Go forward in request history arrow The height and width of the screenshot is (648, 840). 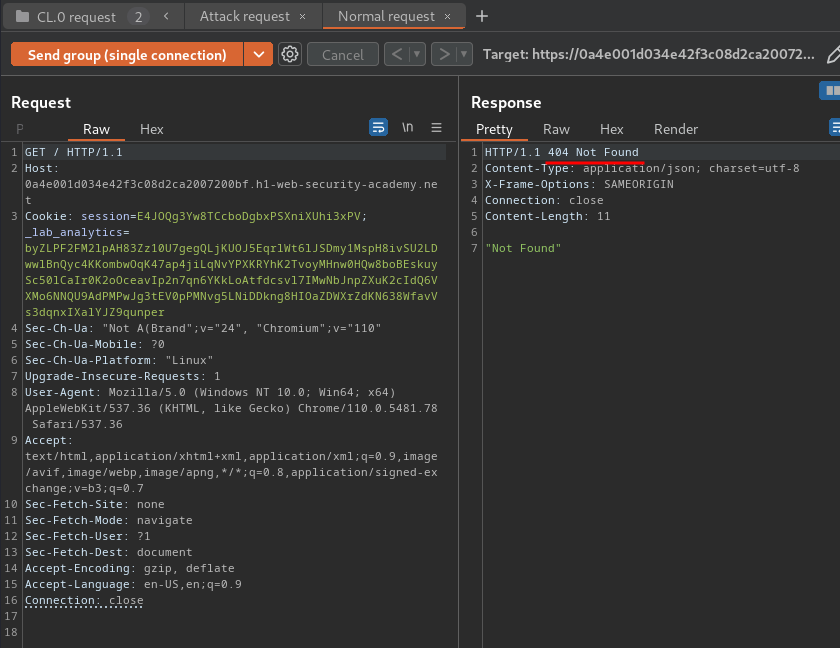444,55
